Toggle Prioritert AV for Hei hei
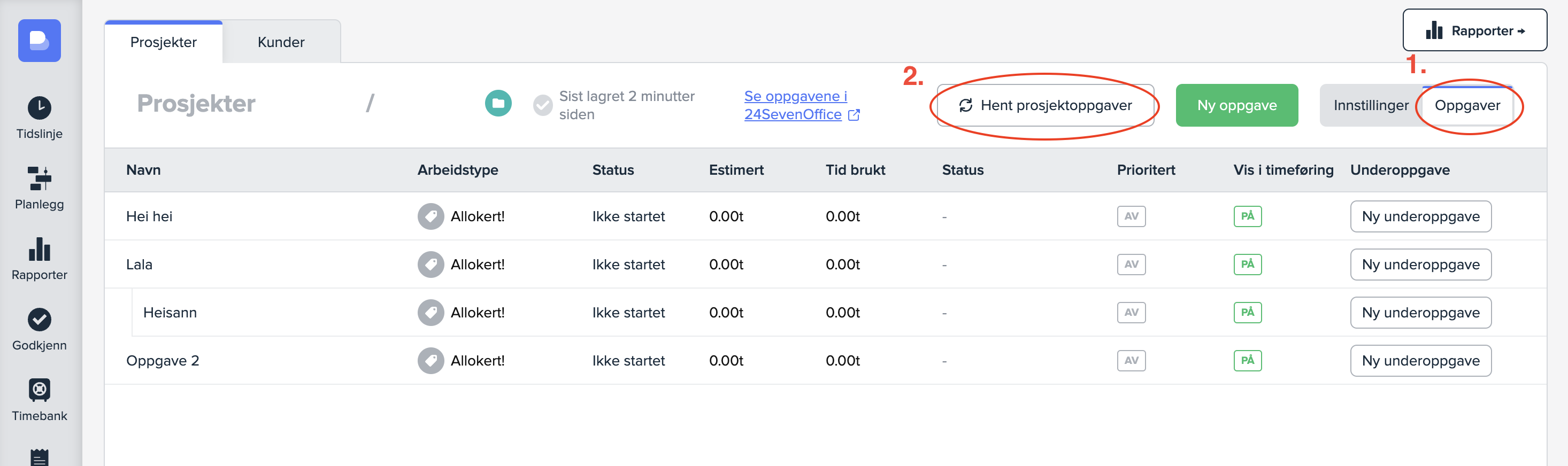This screenshot has width=1568, height=466. click(x=1131, y=216)
